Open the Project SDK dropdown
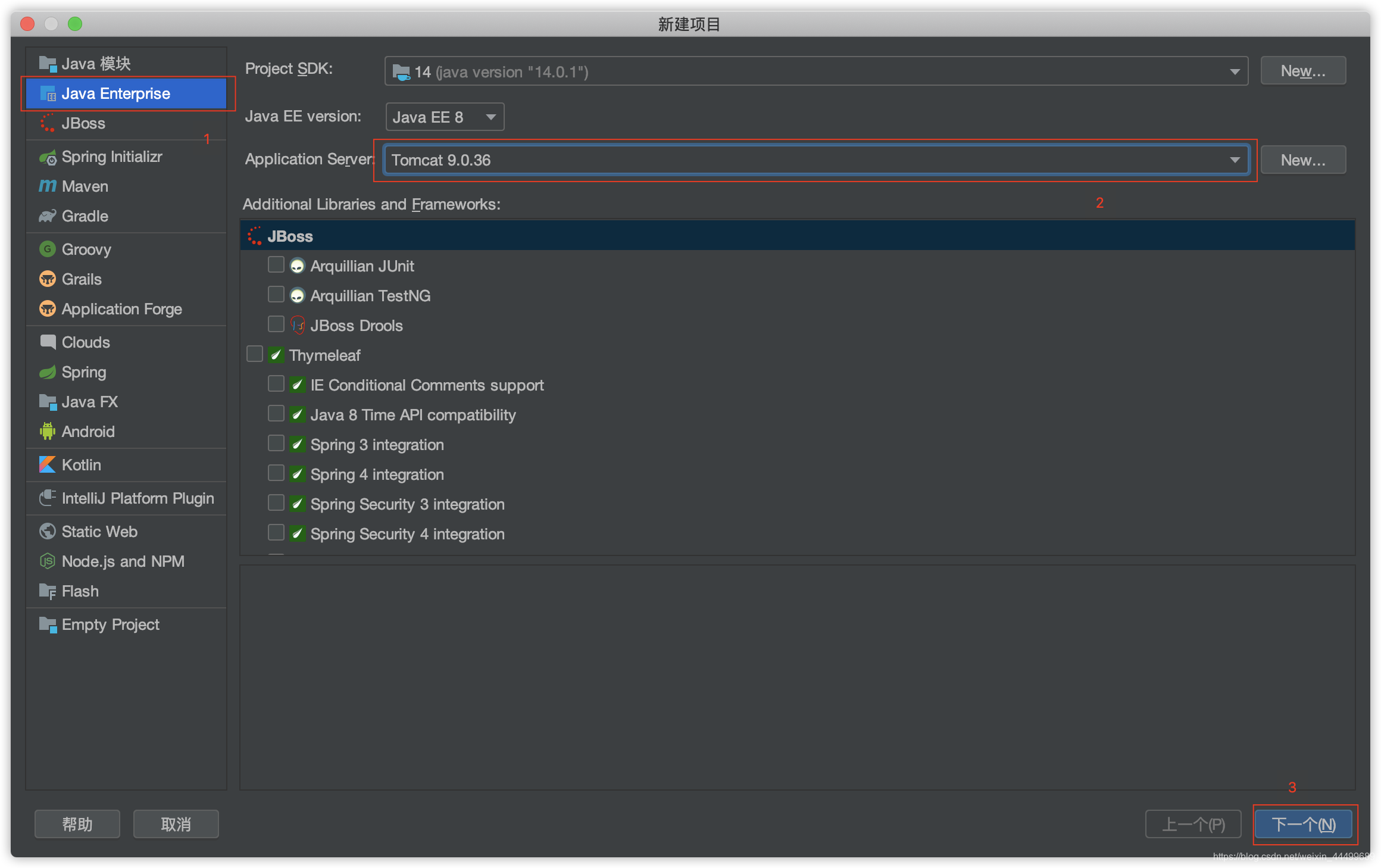 (816, 71)
